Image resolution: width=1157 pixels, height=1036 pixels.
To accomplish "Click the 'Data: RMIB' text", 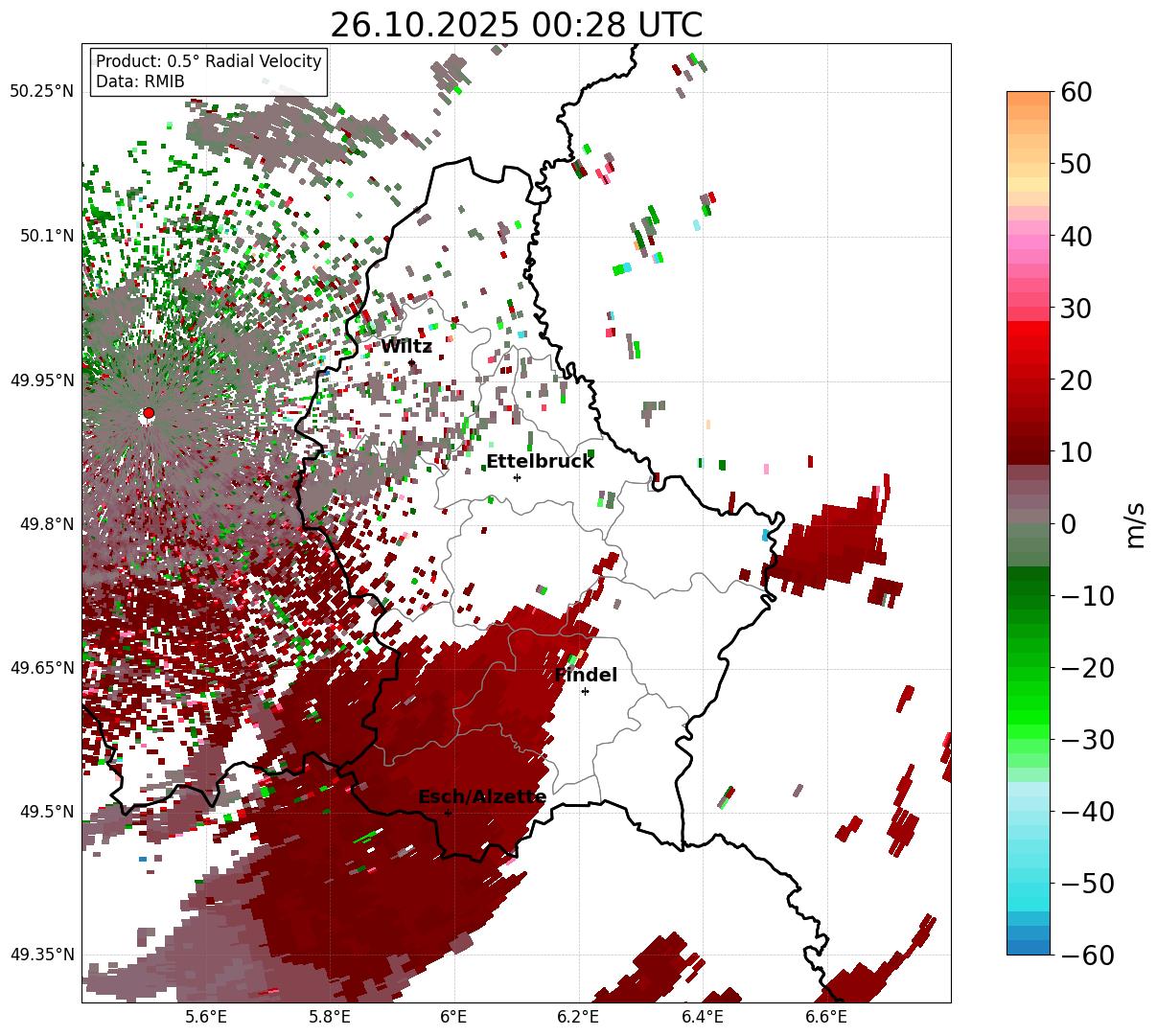I will pos(140,81).
